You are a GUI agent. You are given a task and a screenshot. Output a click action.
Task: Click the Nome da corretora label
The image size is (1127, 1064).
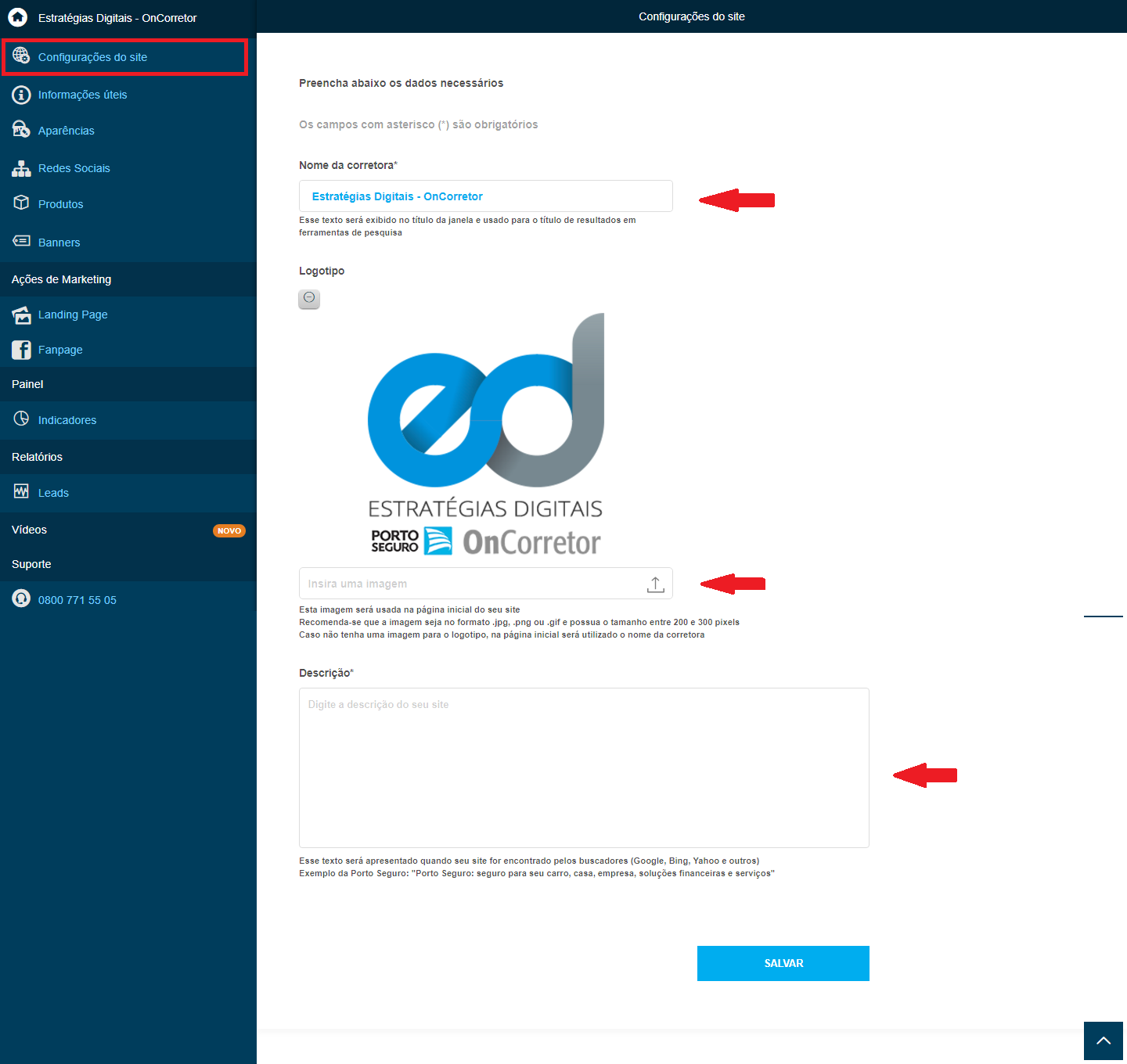pos(348,165)
